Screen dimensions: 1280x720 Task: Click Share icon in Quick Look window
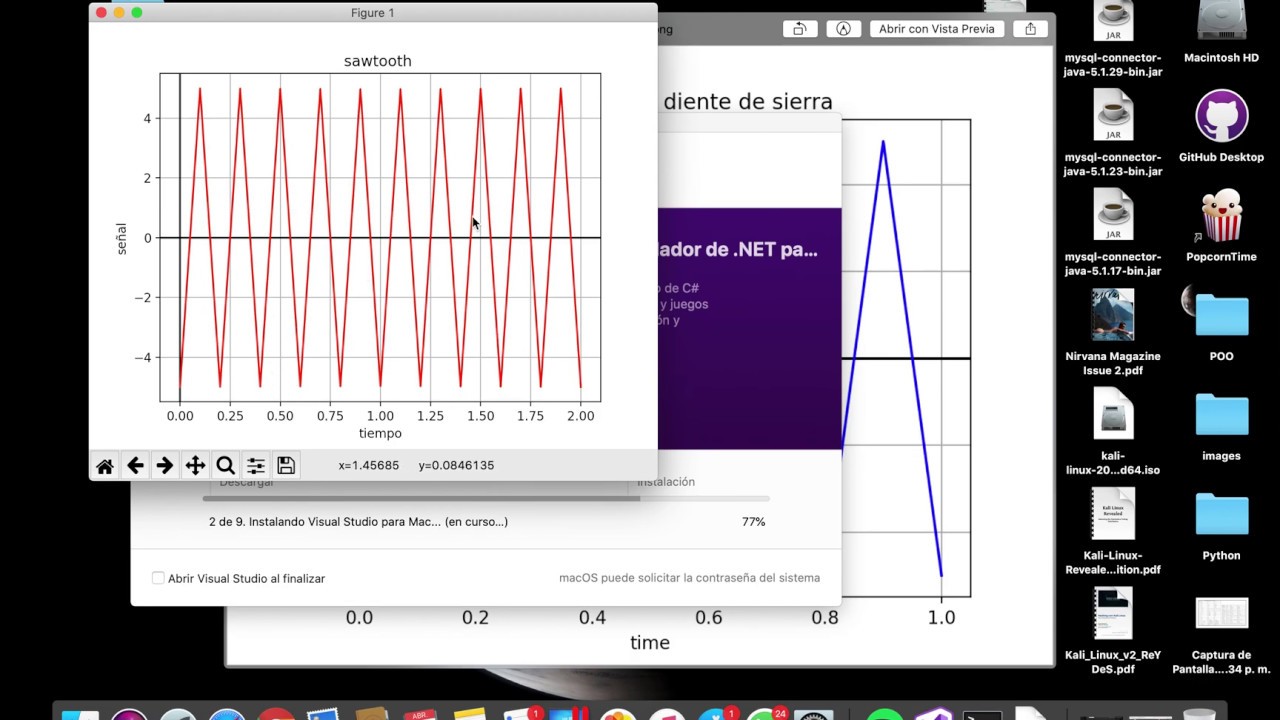[x=1030, y=29]
